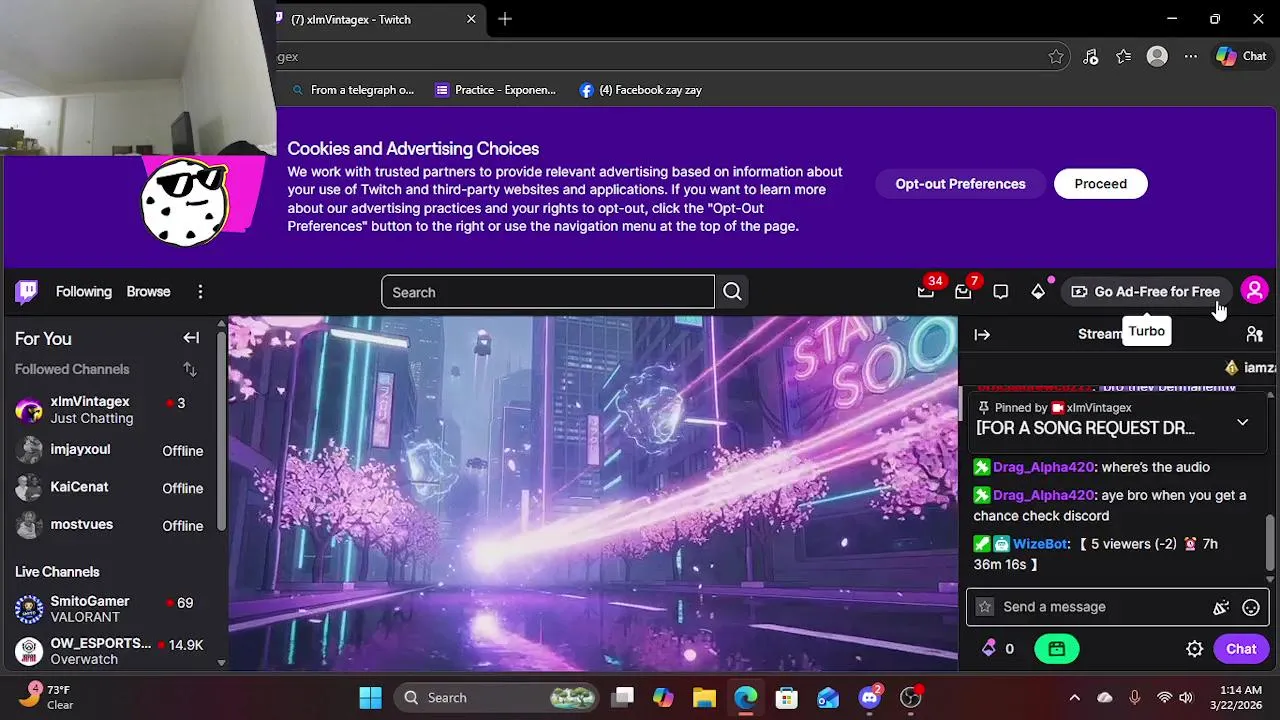Open Windows taskbar Search box
The height and width of the screenshot is (720, 1280).
(x=497, y=698)
